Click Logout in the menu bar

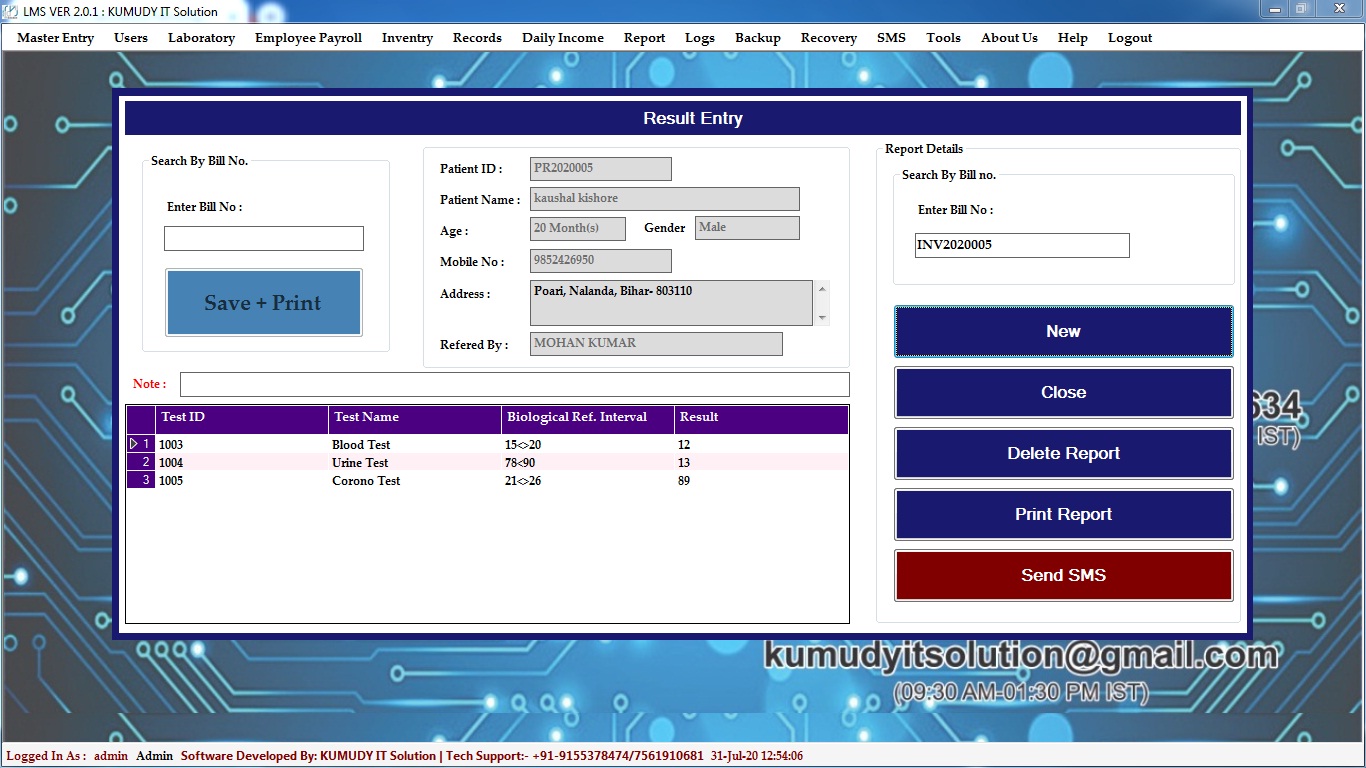(x=1129, y=38)
